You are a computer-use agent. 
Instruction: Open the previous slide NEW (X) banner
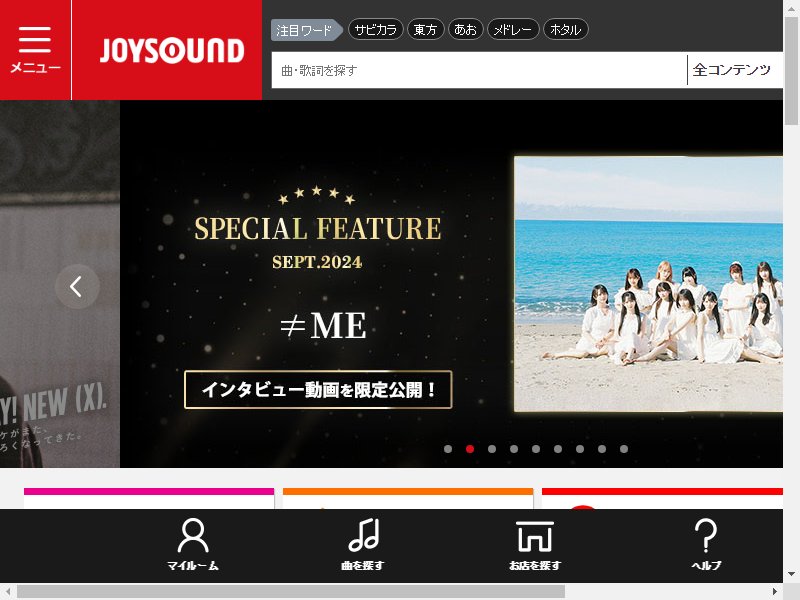[60, 284]
